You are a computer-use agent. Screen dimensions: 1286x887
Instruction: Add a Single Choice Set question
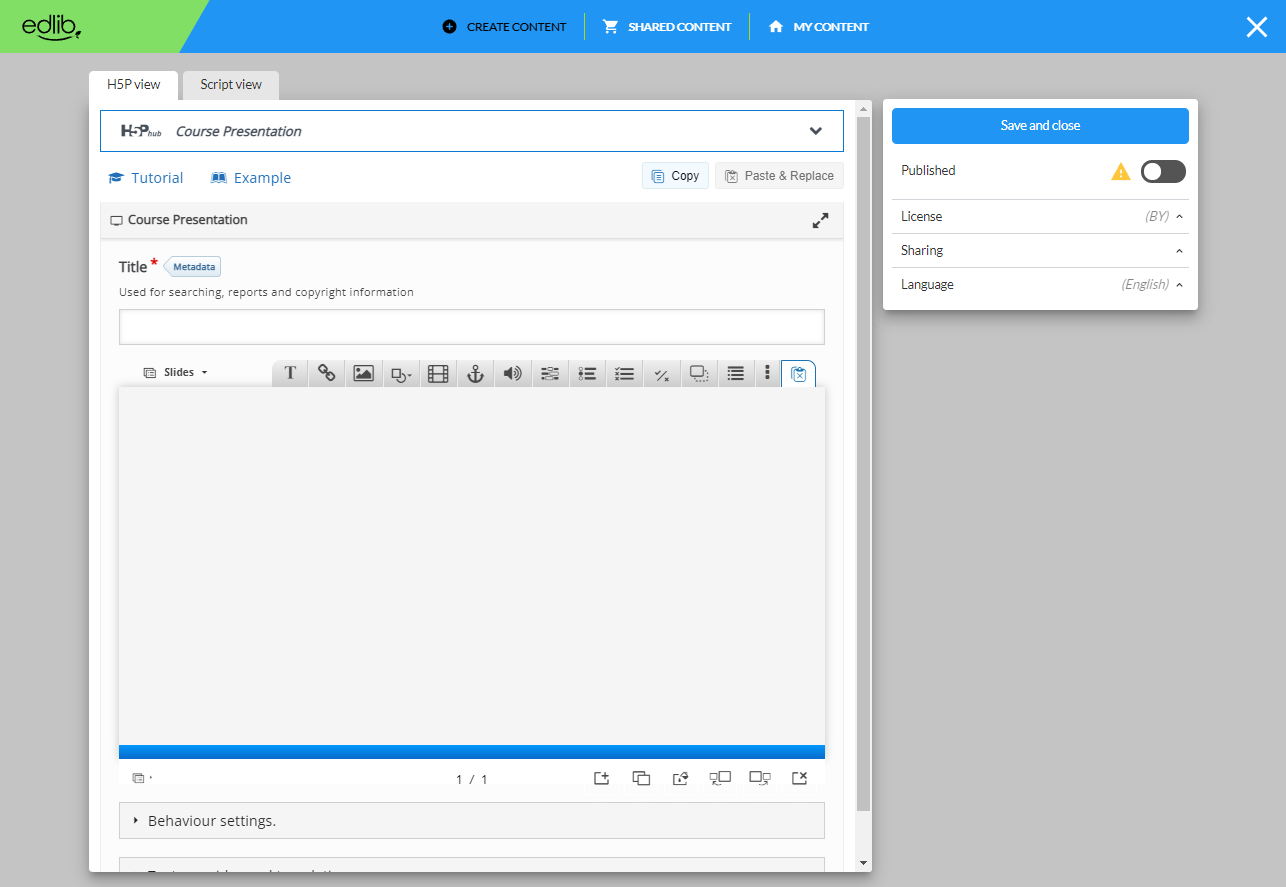coord(587,373)
